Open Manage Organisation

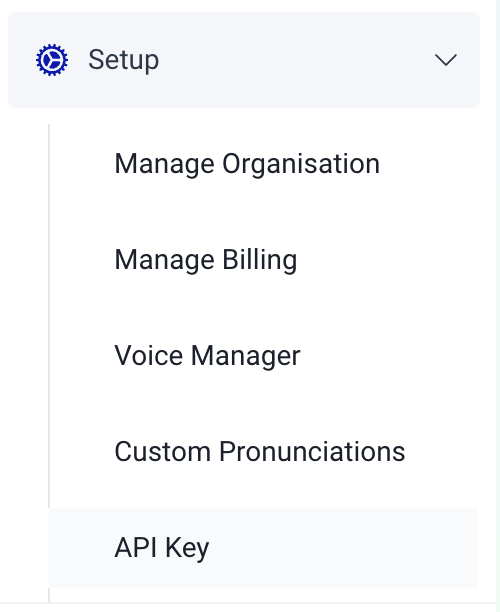247,164
